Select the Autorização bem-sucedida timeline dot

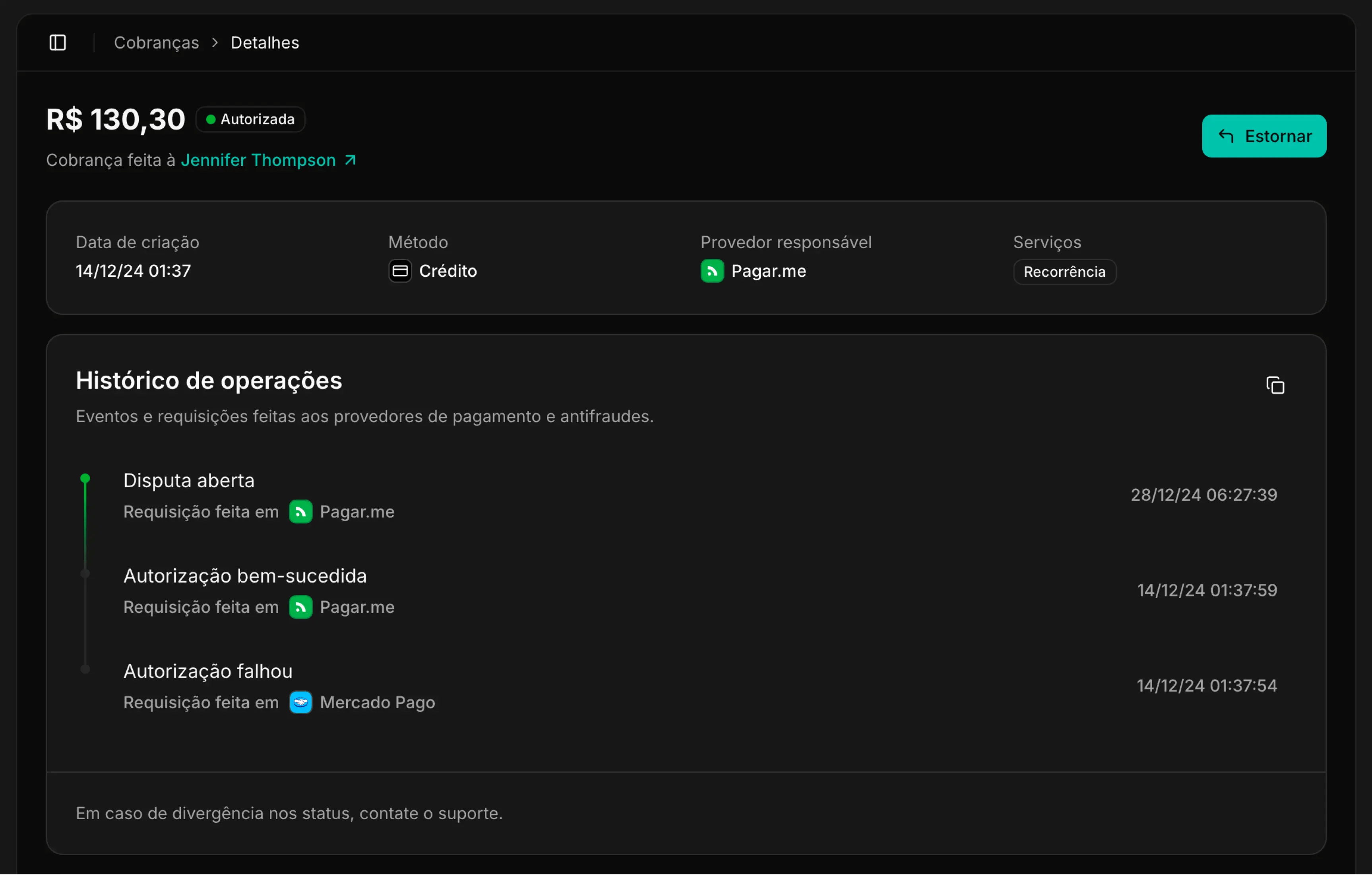(x=85, y=573)
